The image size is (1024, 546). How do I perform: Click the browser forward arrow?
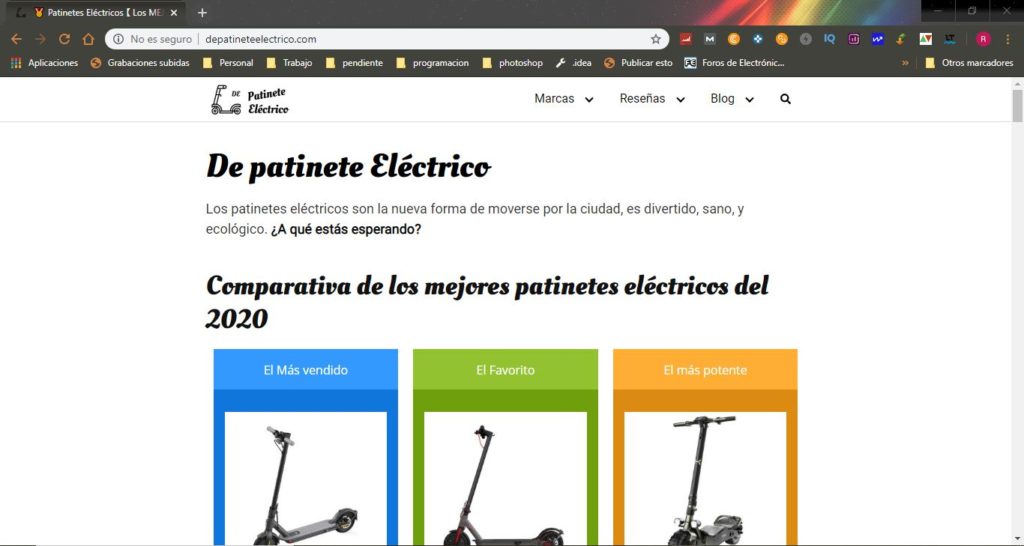40,39
